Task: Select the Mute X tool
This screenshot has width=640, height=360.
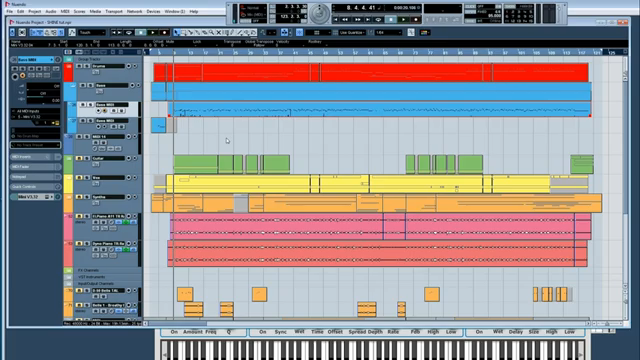Action: [x=219, y=33]
